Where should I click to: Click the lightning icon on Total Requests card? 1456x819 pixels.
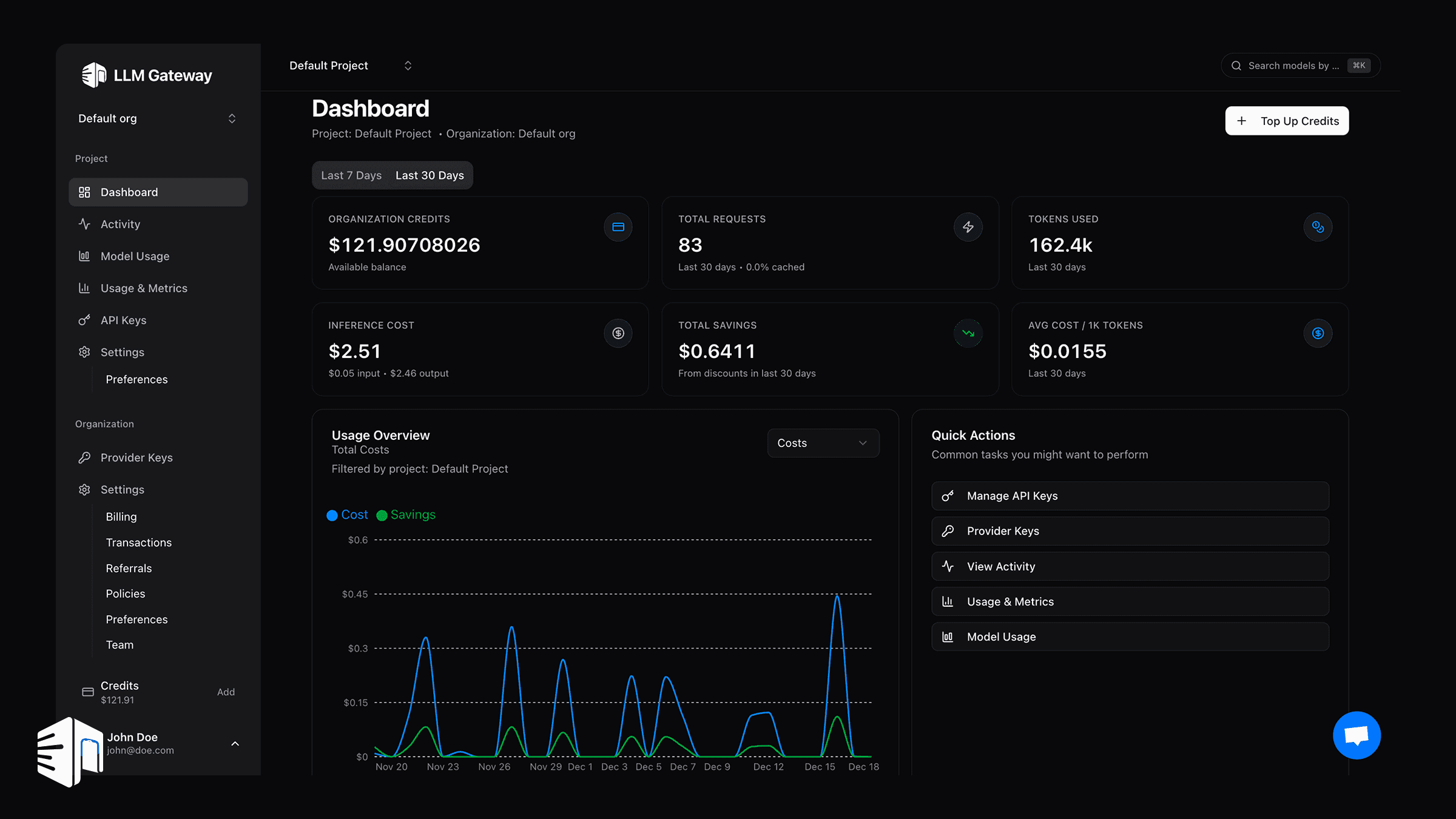(968, 227)
